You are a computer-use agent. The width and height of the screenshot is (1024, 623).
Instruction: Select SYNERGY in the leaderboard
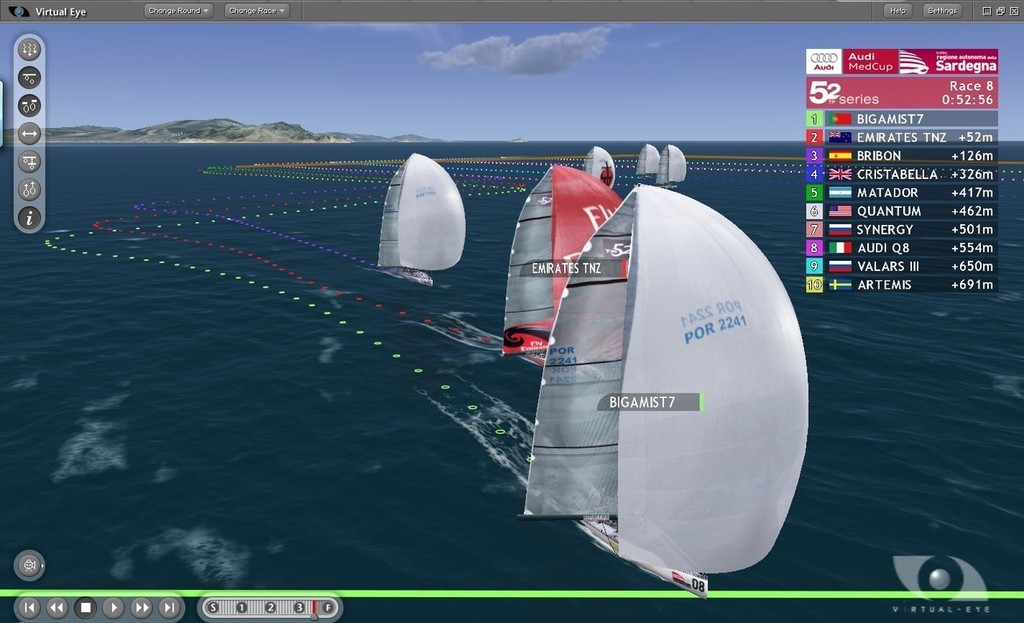(x=901, y=229)
